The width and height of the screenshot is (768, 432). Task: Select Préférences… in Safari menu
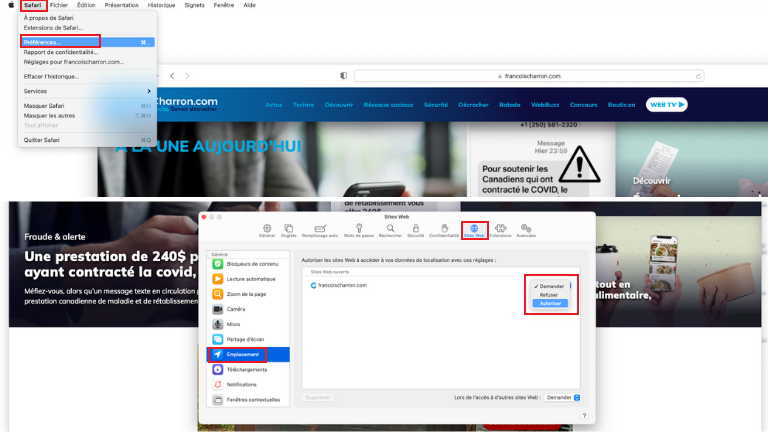(x=87, y=42)
